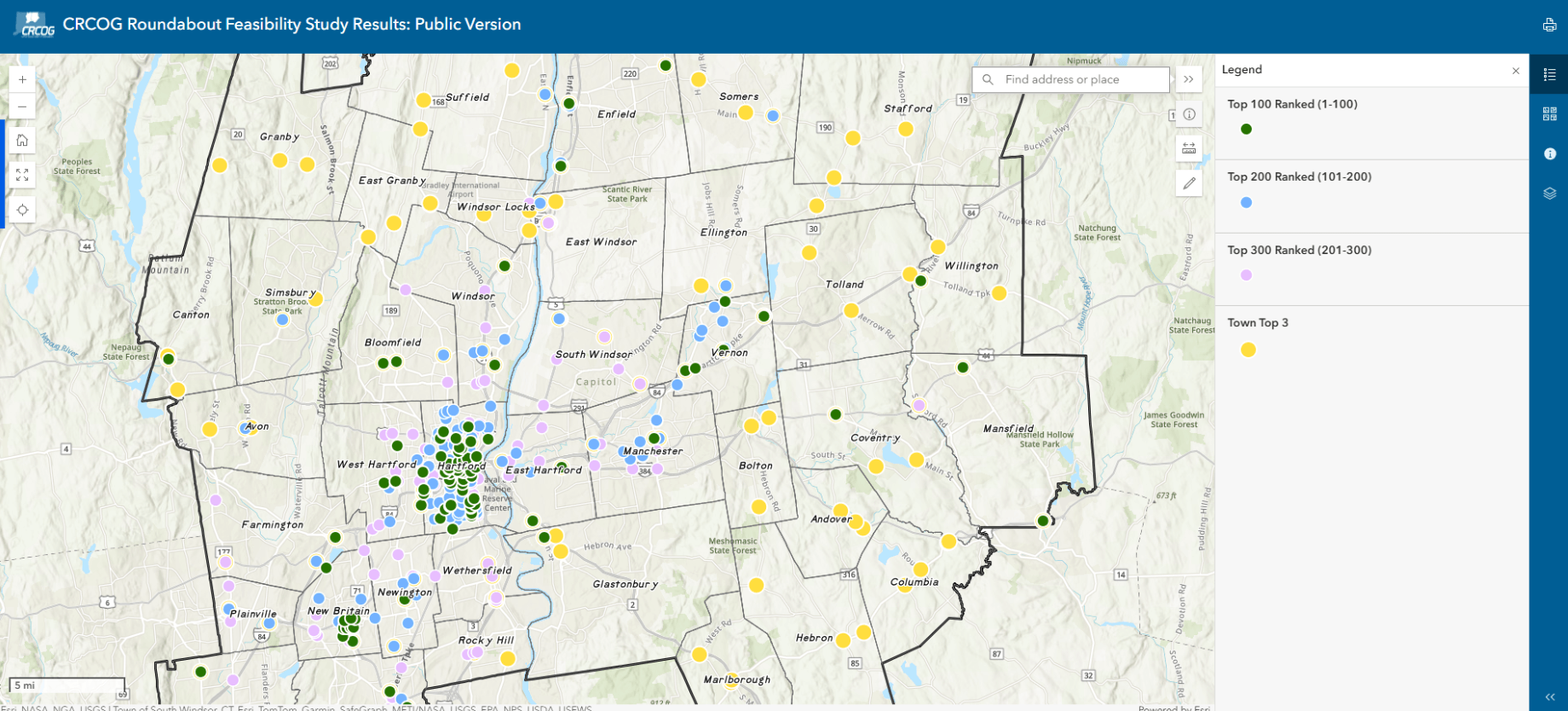Show map information with circled-i button
1568x711 pixels.
[1189, 114]
